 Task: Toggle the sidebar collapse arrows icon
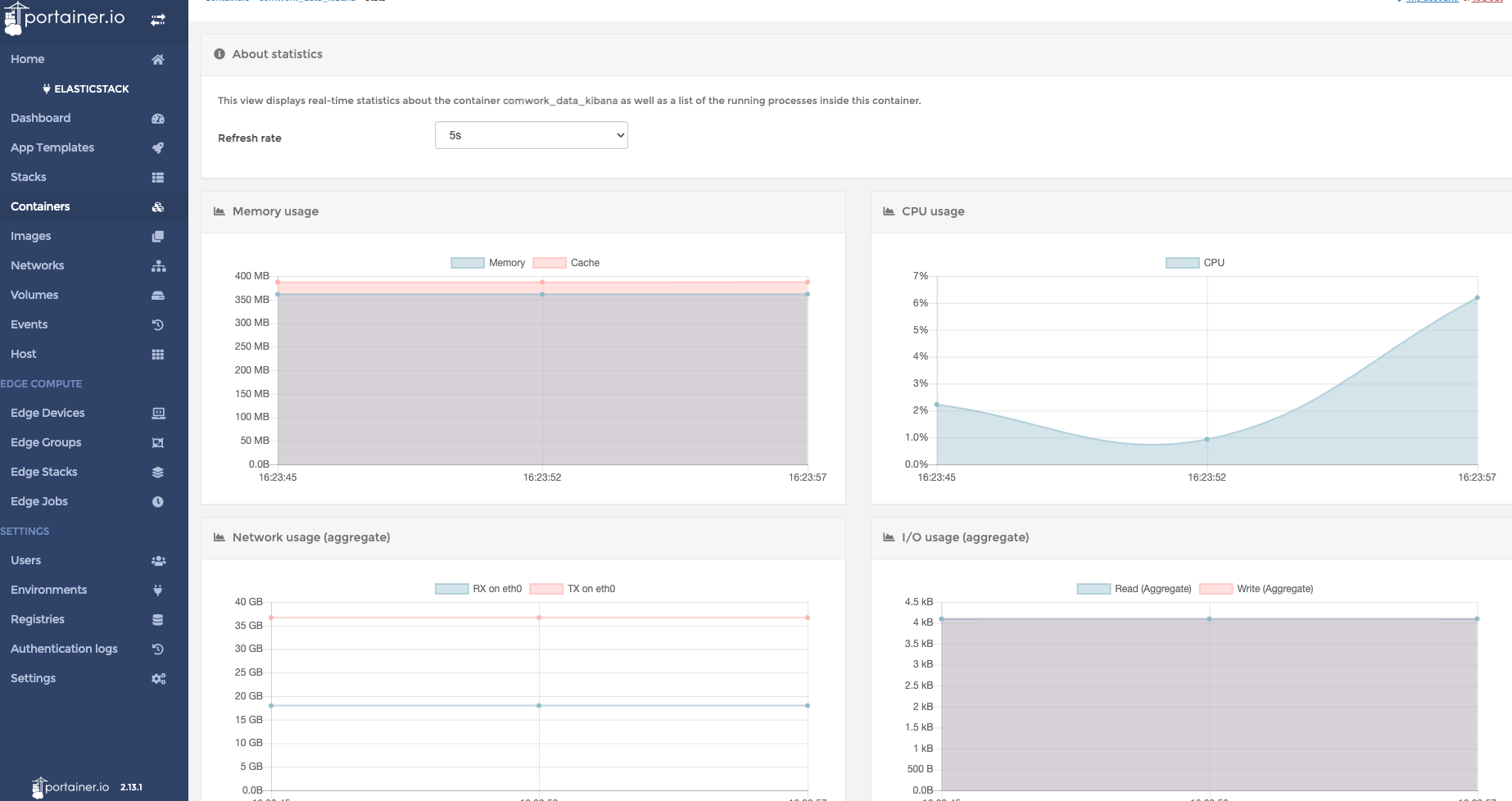[x=158, y=20]
